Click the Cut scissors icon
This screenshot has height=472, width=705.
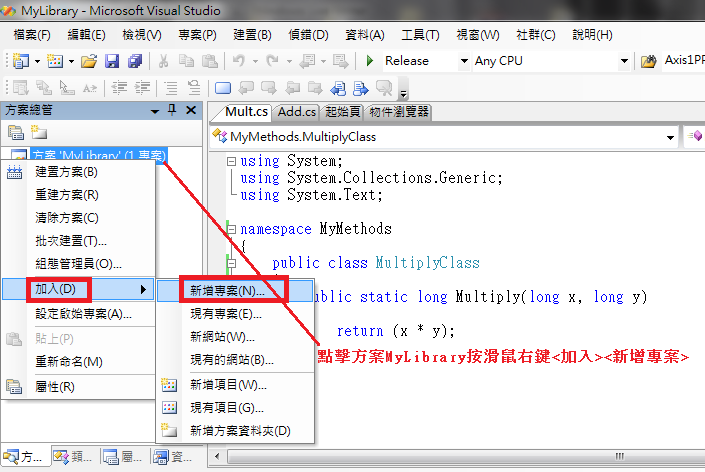click(x=164, y=61)
